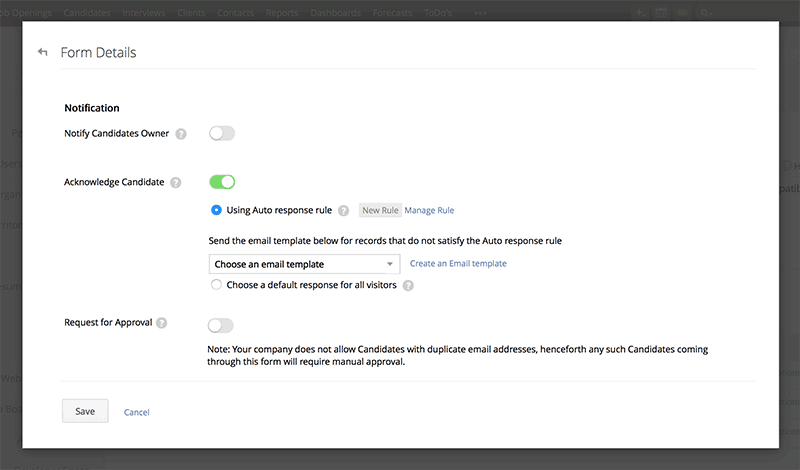Enable the Request for Approval toggle
The image size is (800, 470).
221,324
